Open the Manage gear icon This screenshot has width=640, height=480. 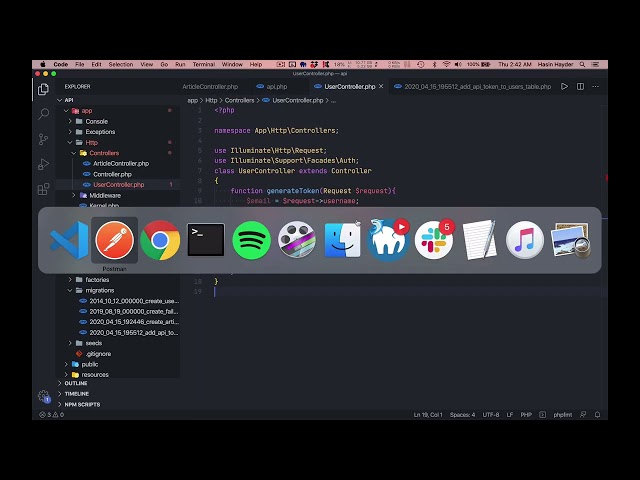tap(44, 396)
